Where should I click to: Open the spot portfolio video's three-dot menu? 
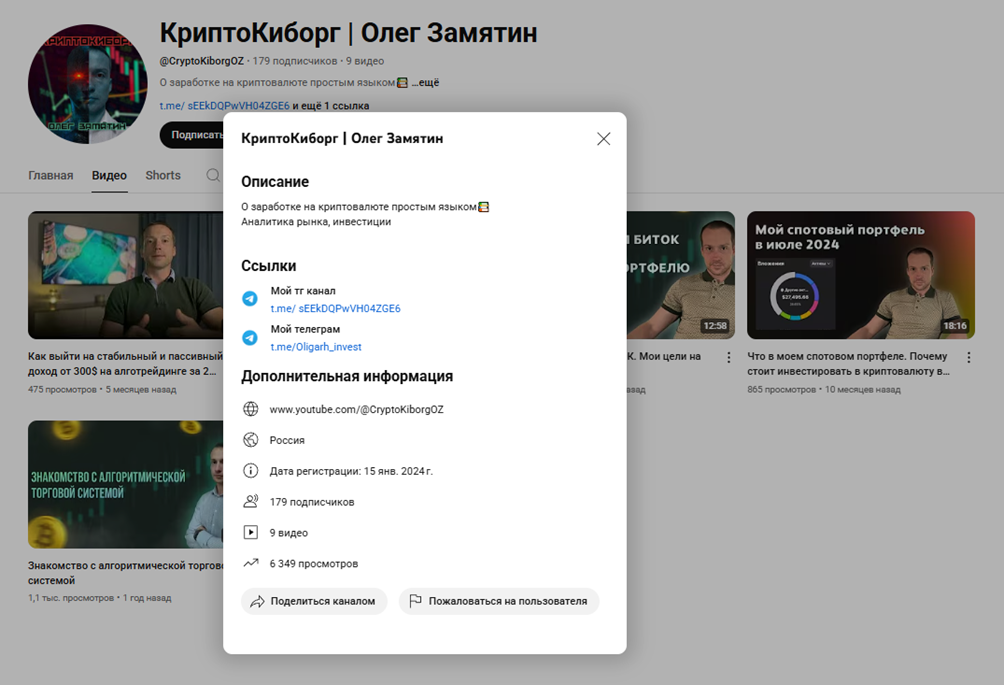click(x=969, y=357)
